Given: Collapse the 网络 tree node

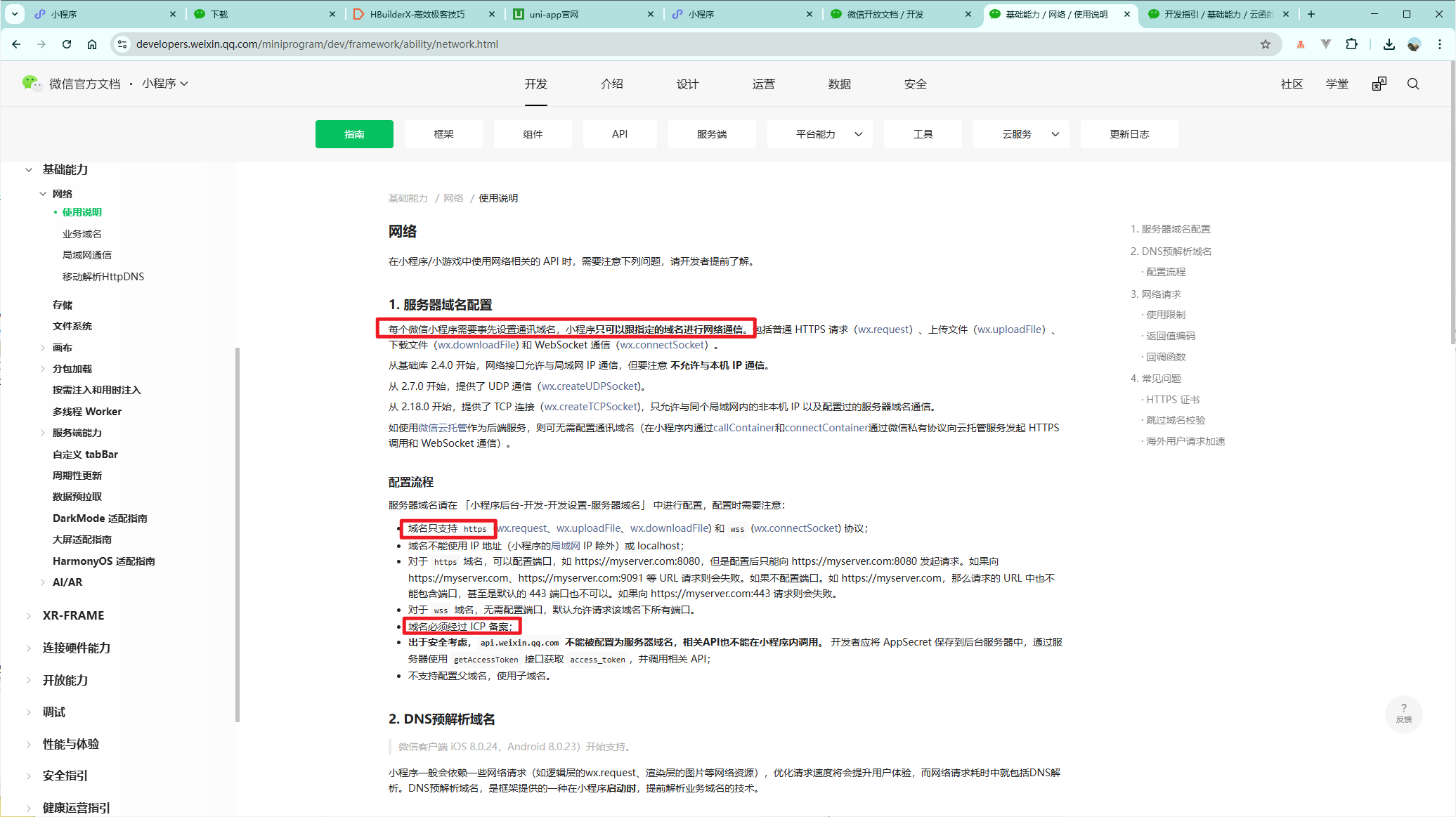Looking at the screenshot, I should pos(43,194).
